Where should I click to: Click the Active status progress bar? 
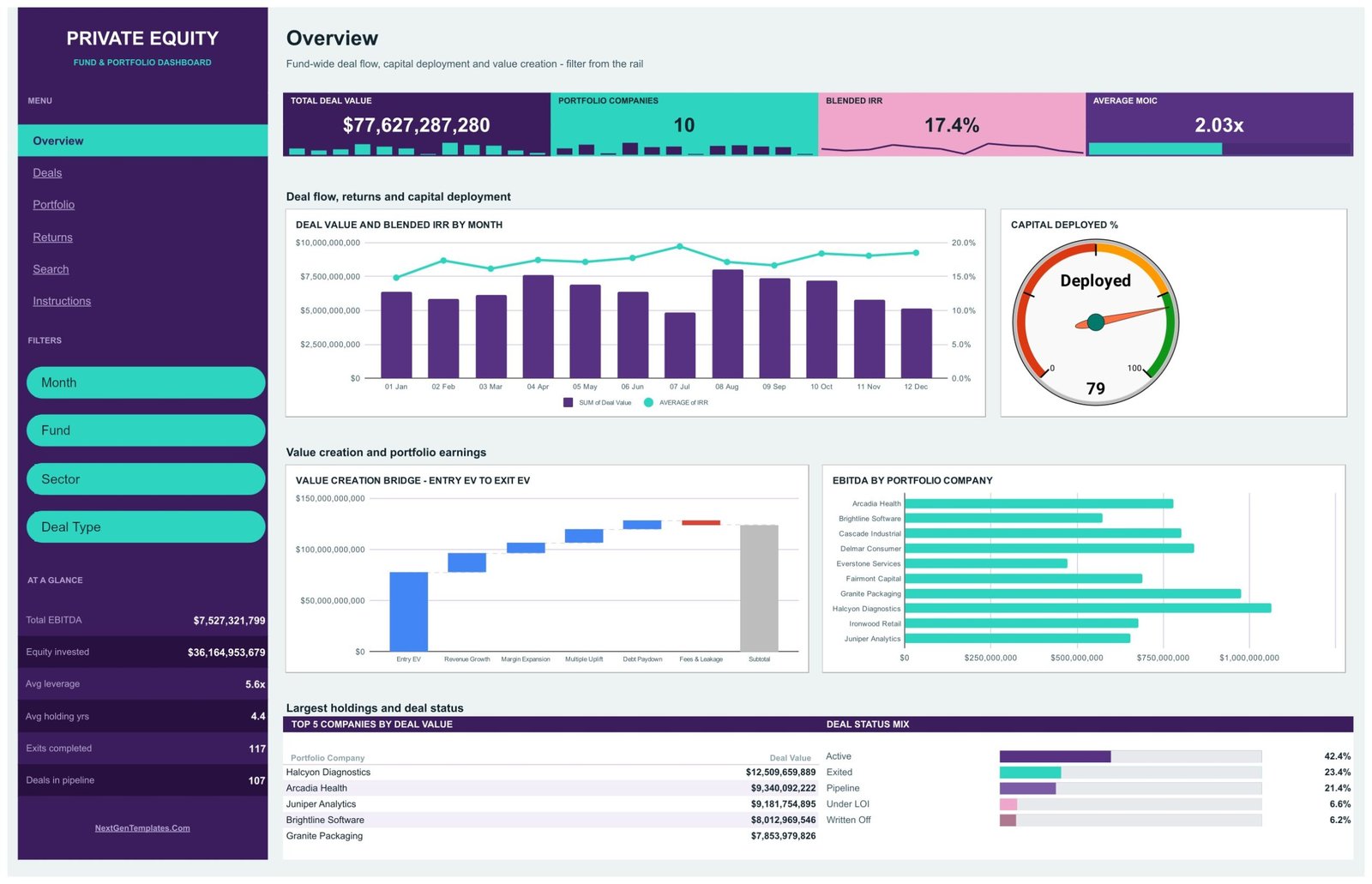[1130, 756]
